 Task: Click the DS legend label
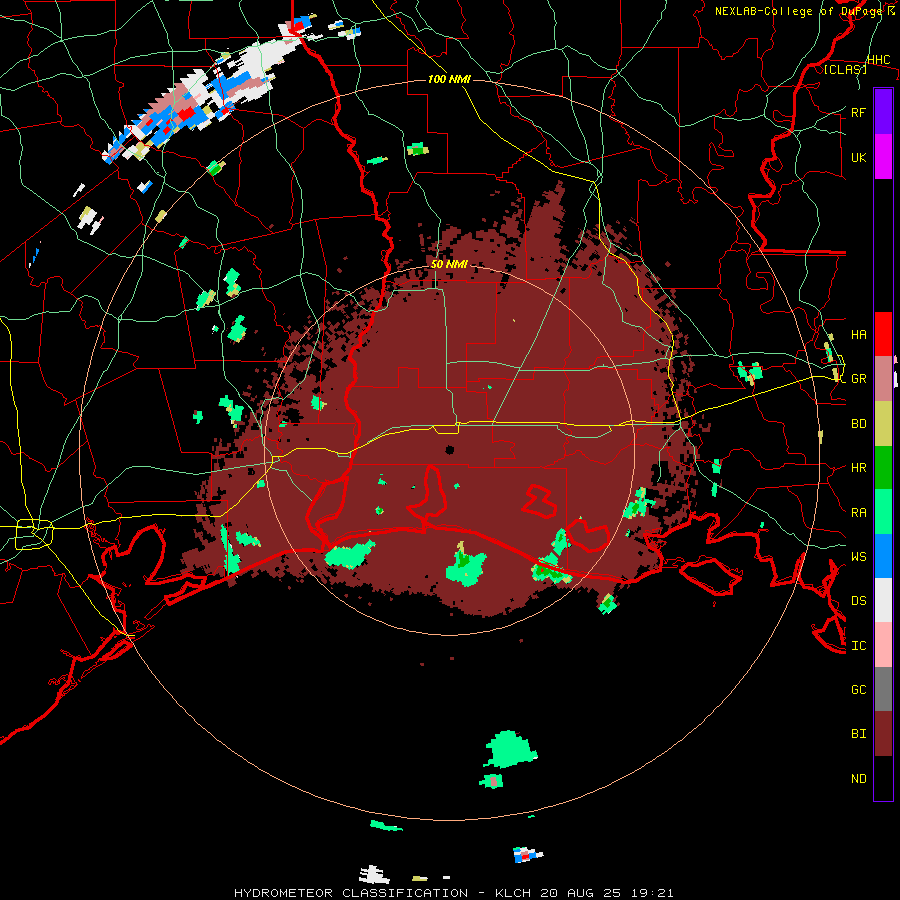click(858, 601)
